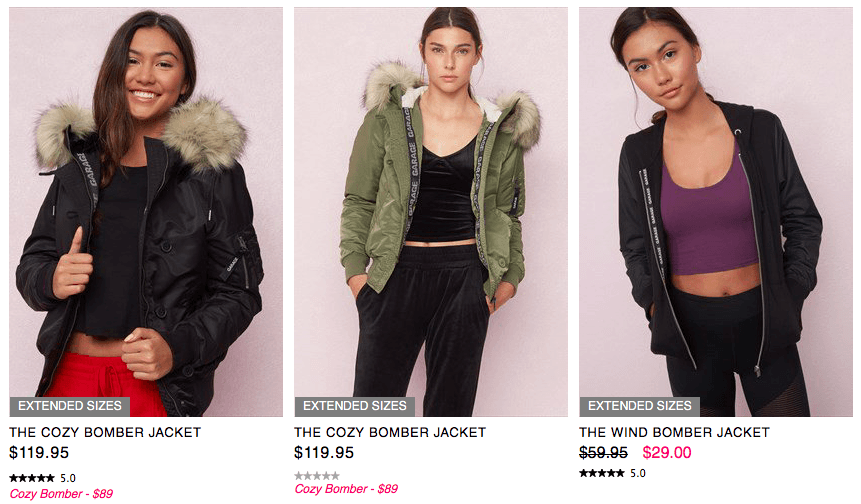
Task: Click Extended Sizes badge on Wind Bomber
Action: [x=640, y=406]
